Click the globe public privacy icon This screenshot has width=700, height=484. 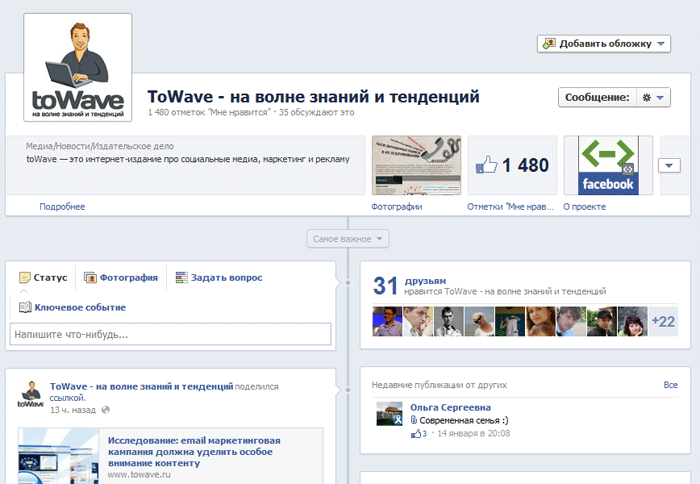tap(105, 410)
